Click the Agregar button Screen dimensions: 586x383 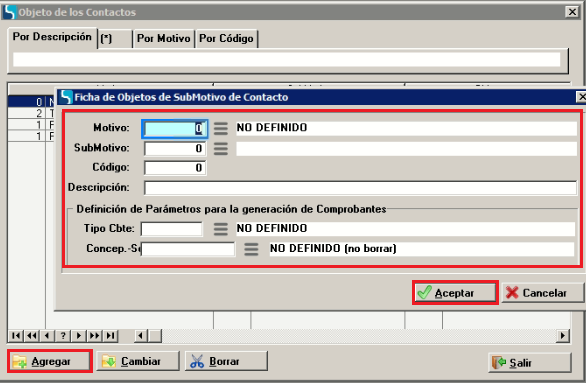[x=50, y=361]
